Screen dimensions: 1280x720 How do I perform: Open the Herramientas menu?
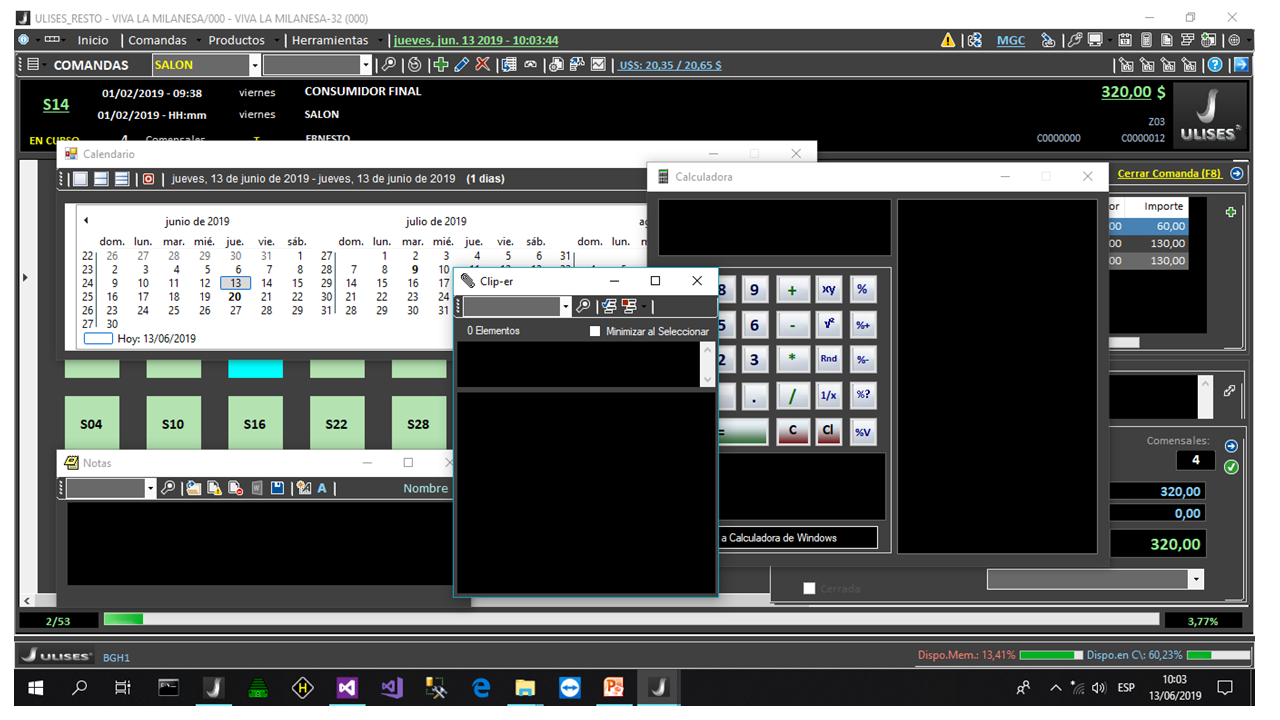point(330,40)
